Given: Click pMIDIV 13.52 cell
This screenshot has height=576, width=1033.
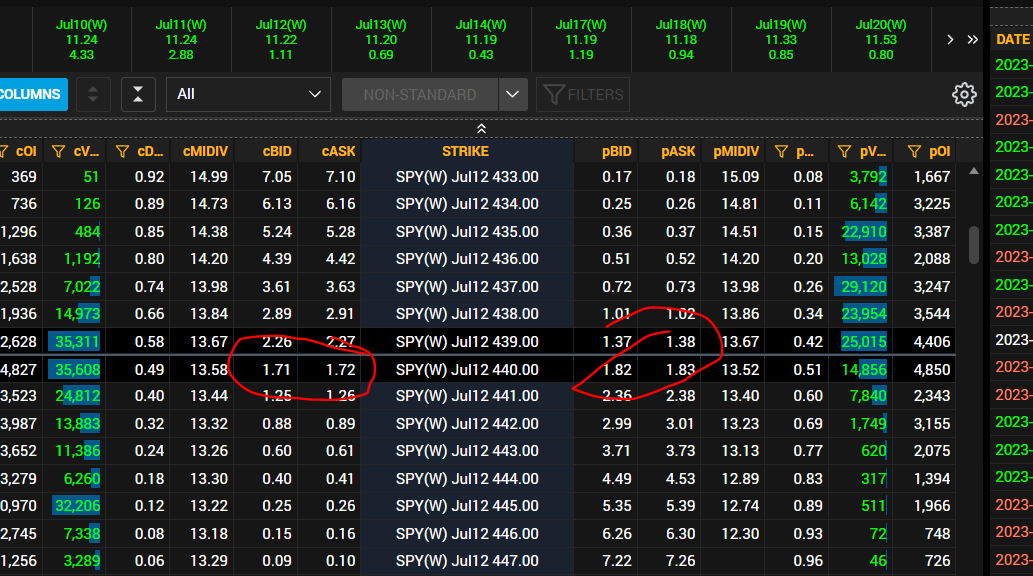Looking at the screenshot, I should click(x=740, y=370).
